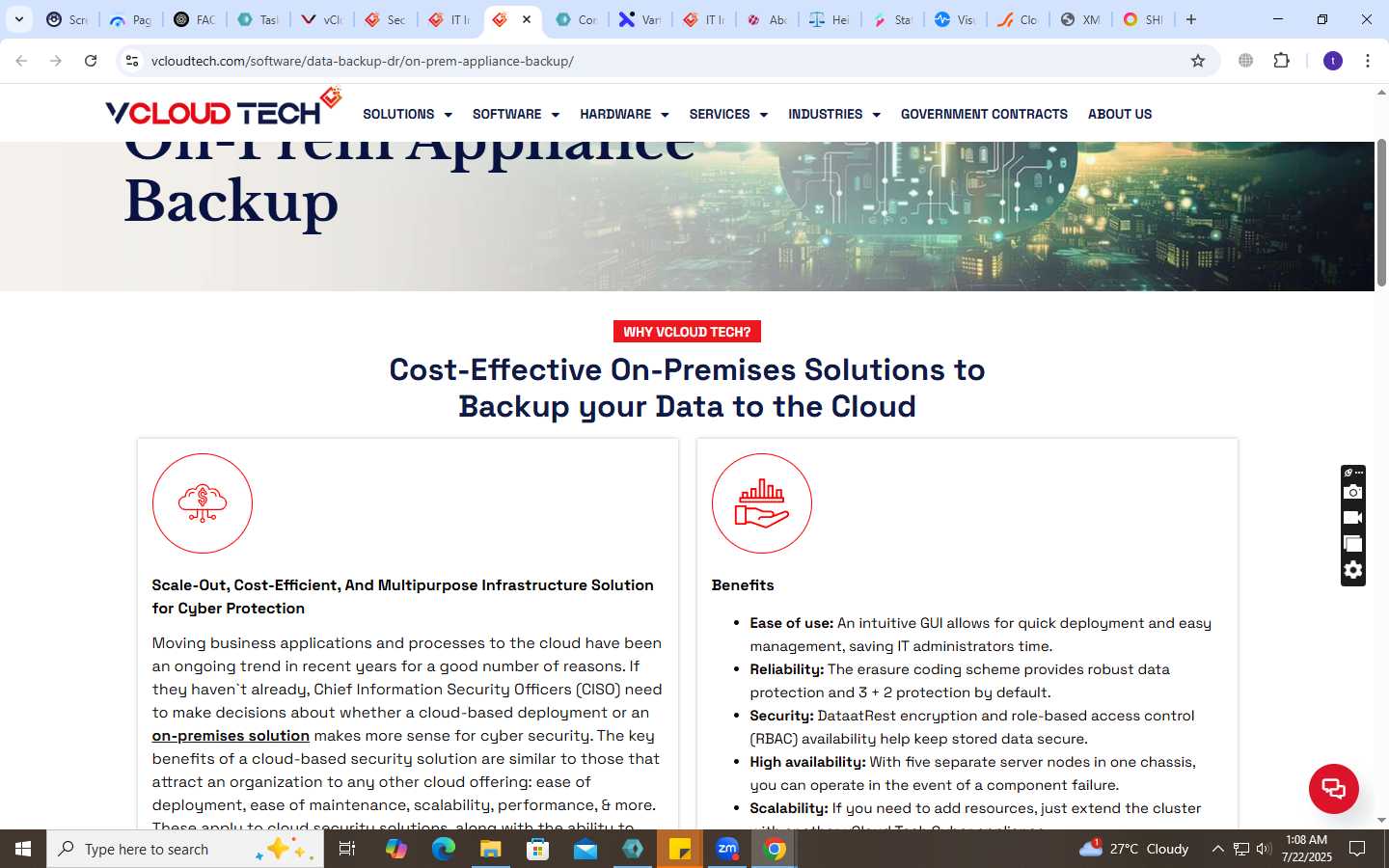Click the address bar URL field
Viewport: 1389px width, 868px height.
(x=666, y=61)
